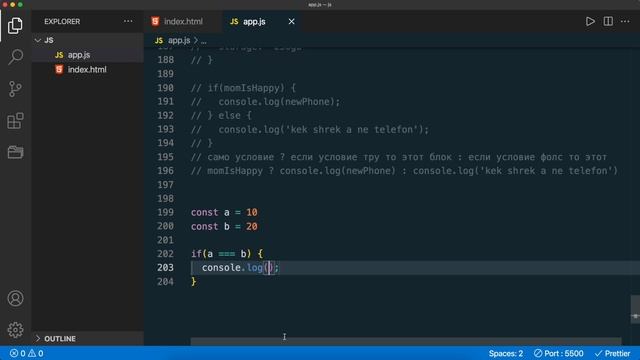Screen dimensions: 640x360
Task: Open editor more actions ellipsis
Action: click(x=625, y=21)
